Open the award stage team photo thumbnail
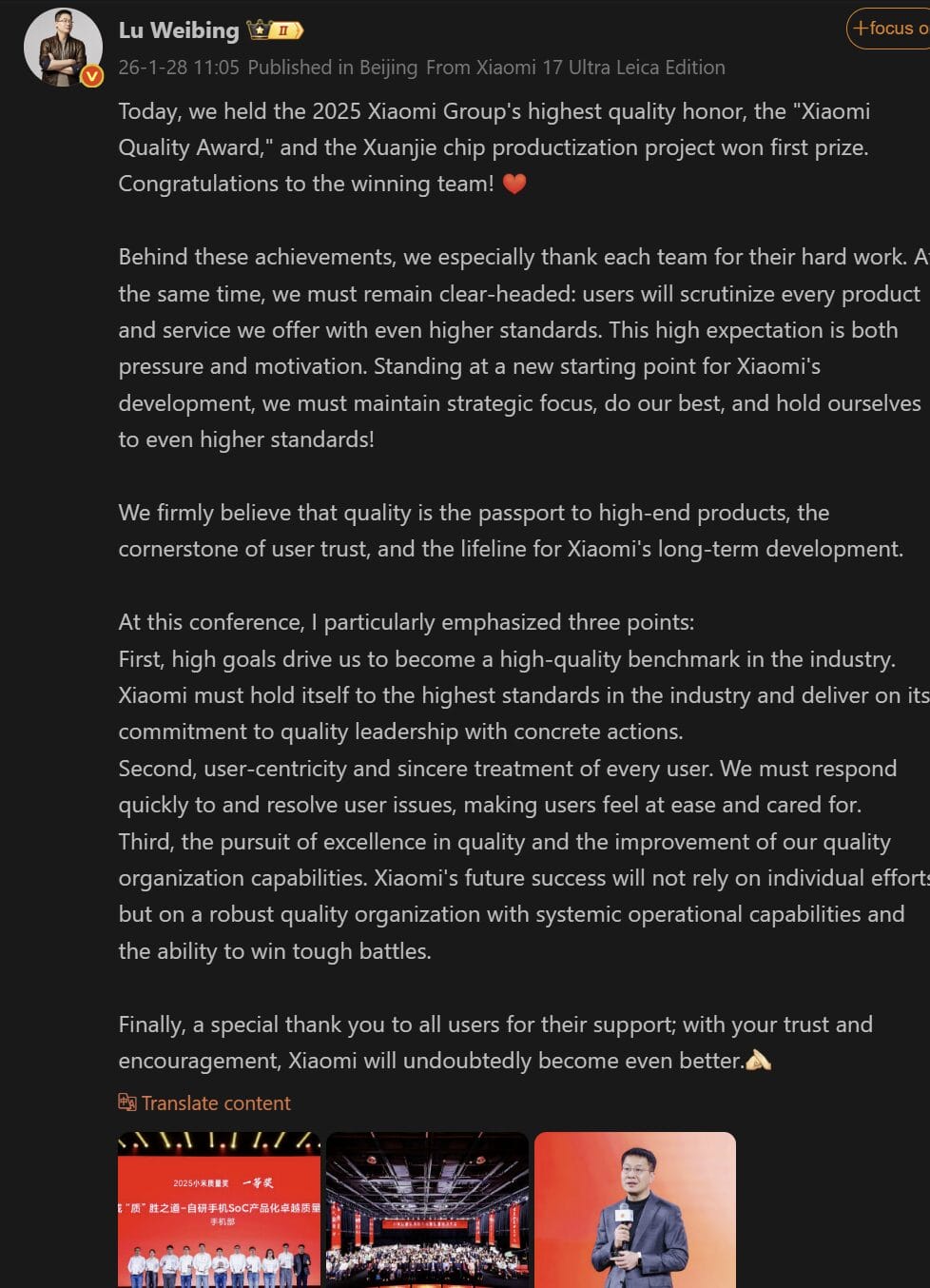930x1288 pixels. [x=219, y=1209]
